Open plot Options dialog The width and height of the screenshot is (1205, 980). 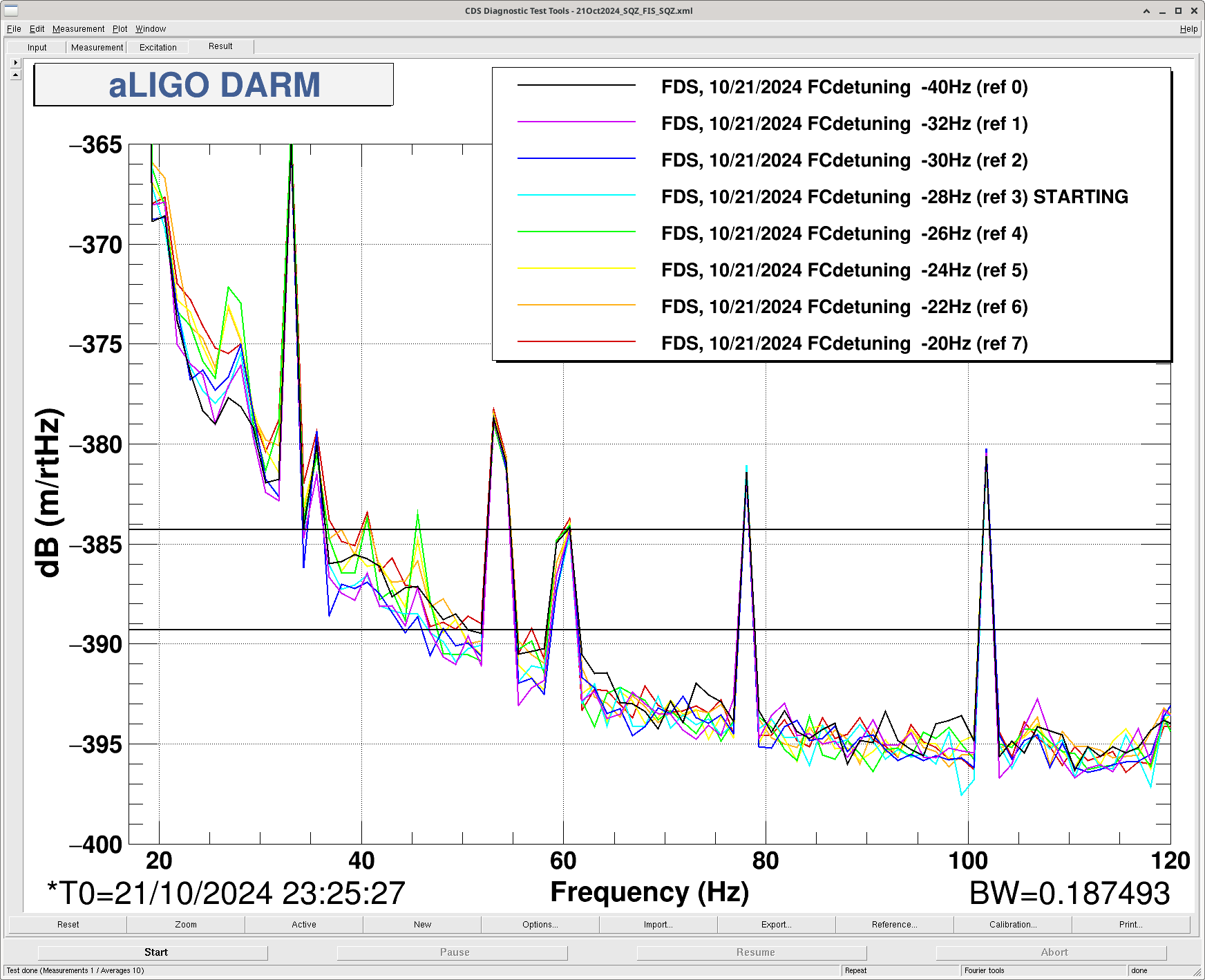point(540,925)
